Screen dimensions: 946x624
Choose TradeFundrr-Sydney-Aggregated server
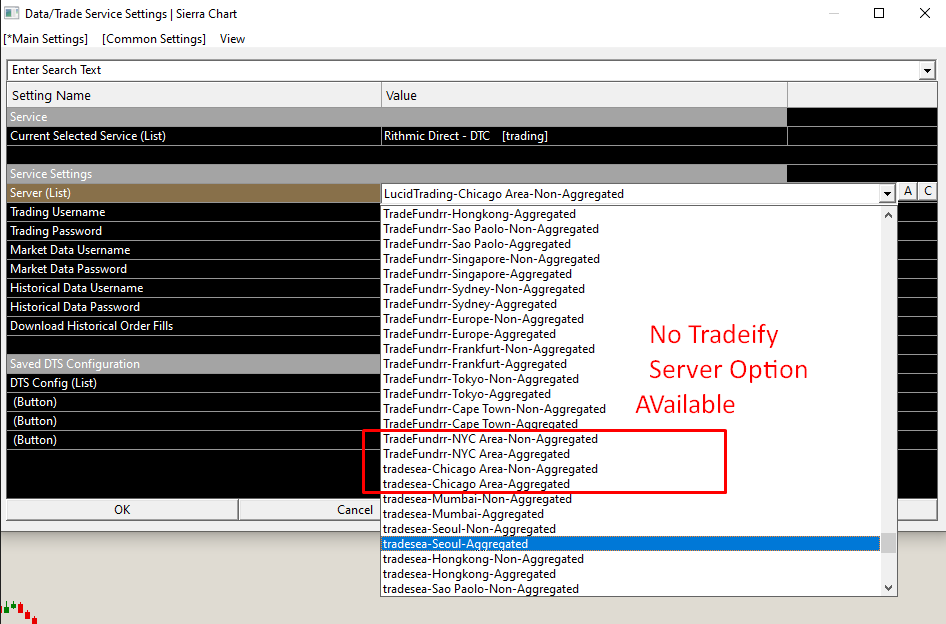631,304
